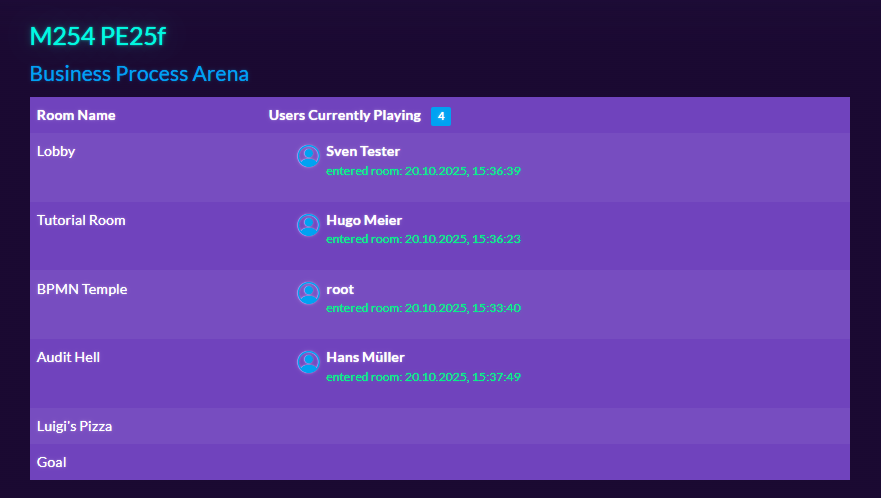This screenshot has height=498, width=881.
Task: Click Sven Tester's user avatar icon
Action: (x=308, y=156)
